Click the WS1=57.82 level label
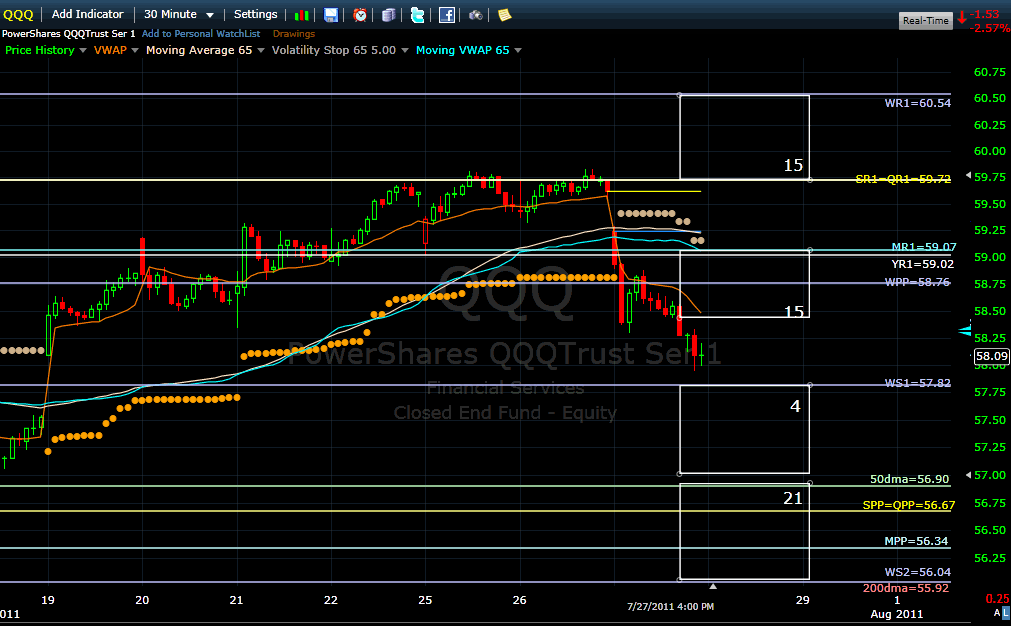Screen dimensions: 1011x626 918,383
